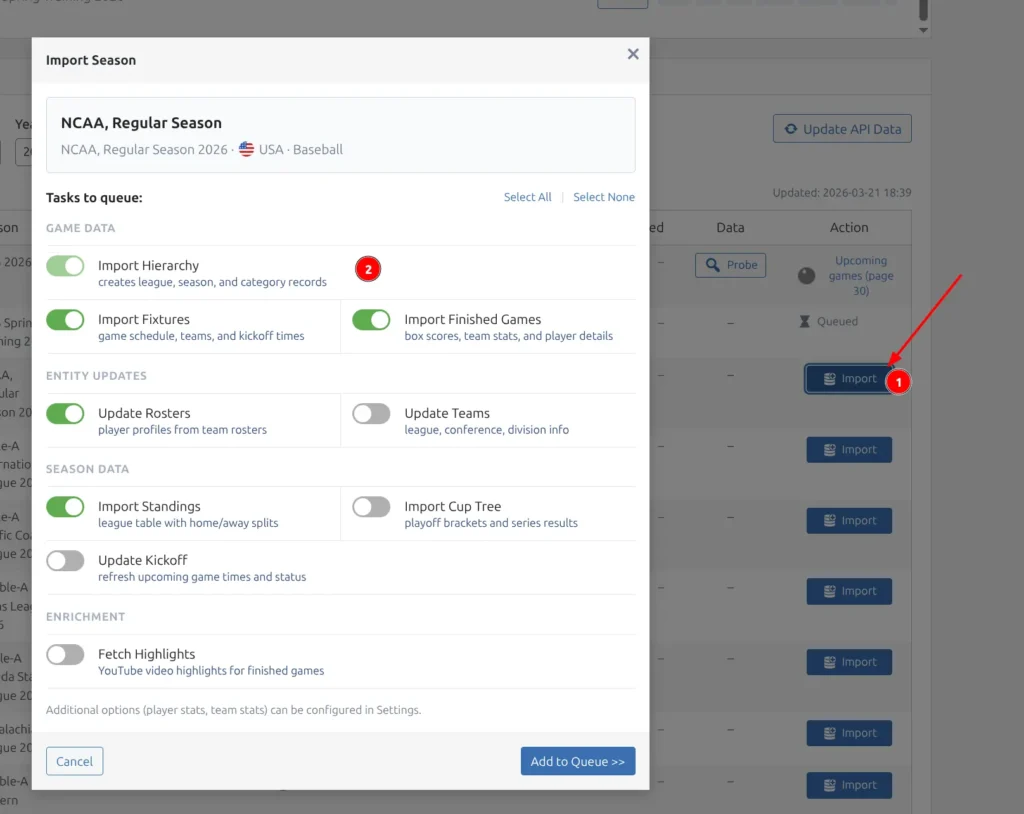Close the Import Season dialog
This screenshot has height=814, width=1024.
point(633,54)
